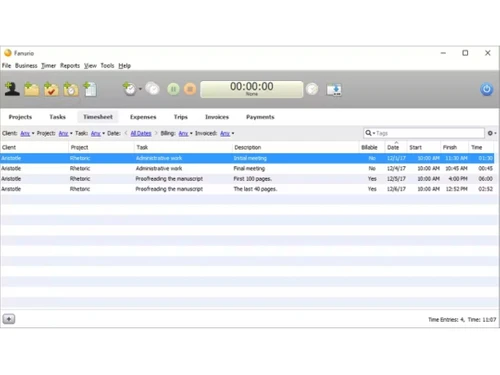Open the Invoiced filter Any dropdown
This screenshot has height=375, width=500.
(x=227, y=133)
